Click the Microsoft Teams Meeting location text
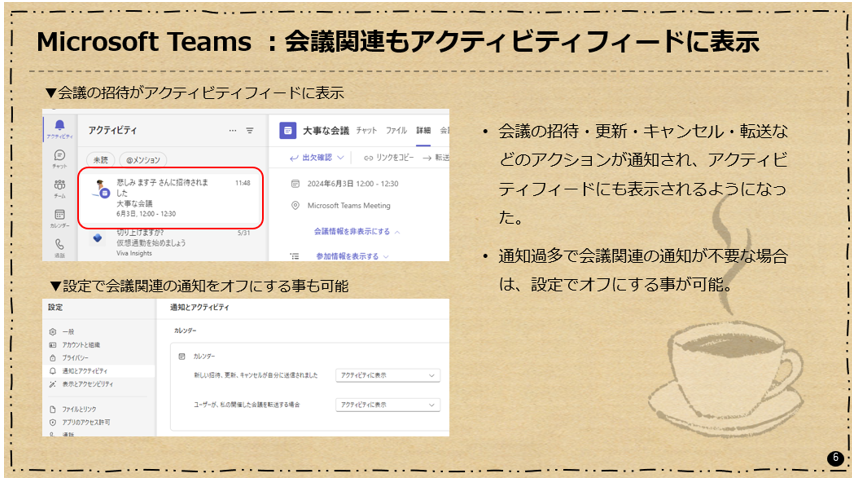 (x=349, y=205)
